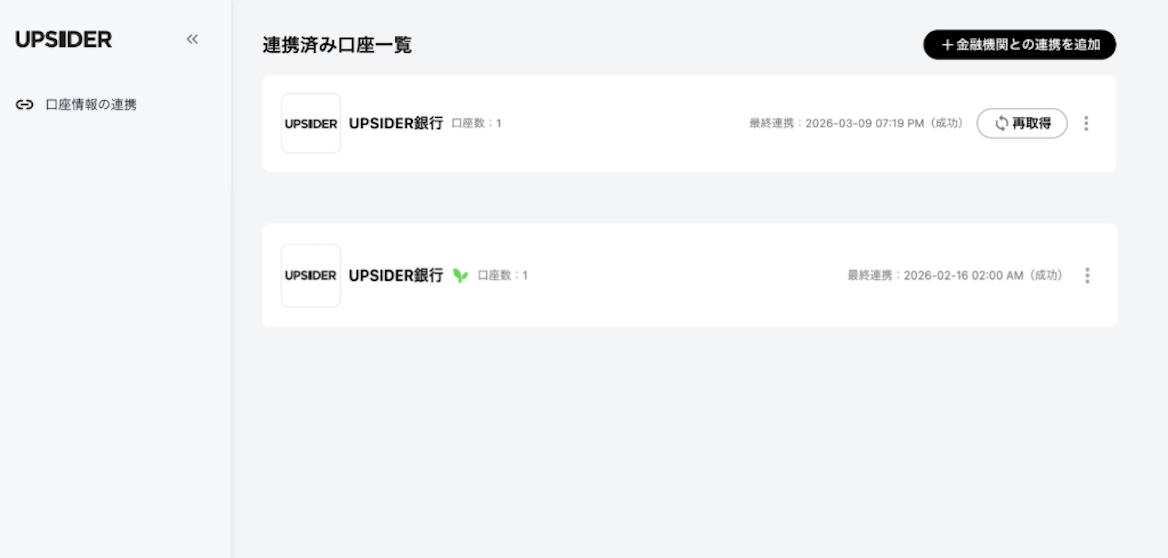The height and width of the screenshot is (558, 1168).
Task: Click the link icon beside 口座情報の連携
Action: [x=25, y=105]
